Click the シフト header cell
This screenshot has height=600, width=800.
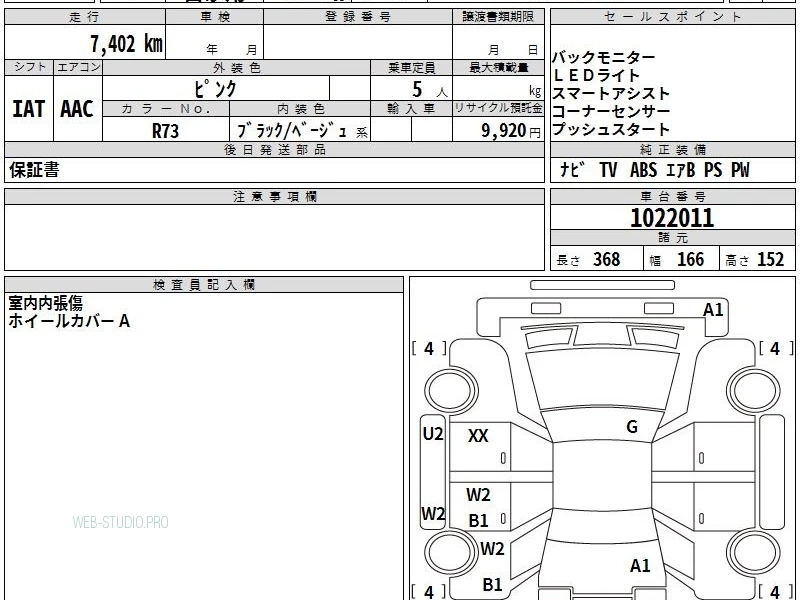(29, 67)
